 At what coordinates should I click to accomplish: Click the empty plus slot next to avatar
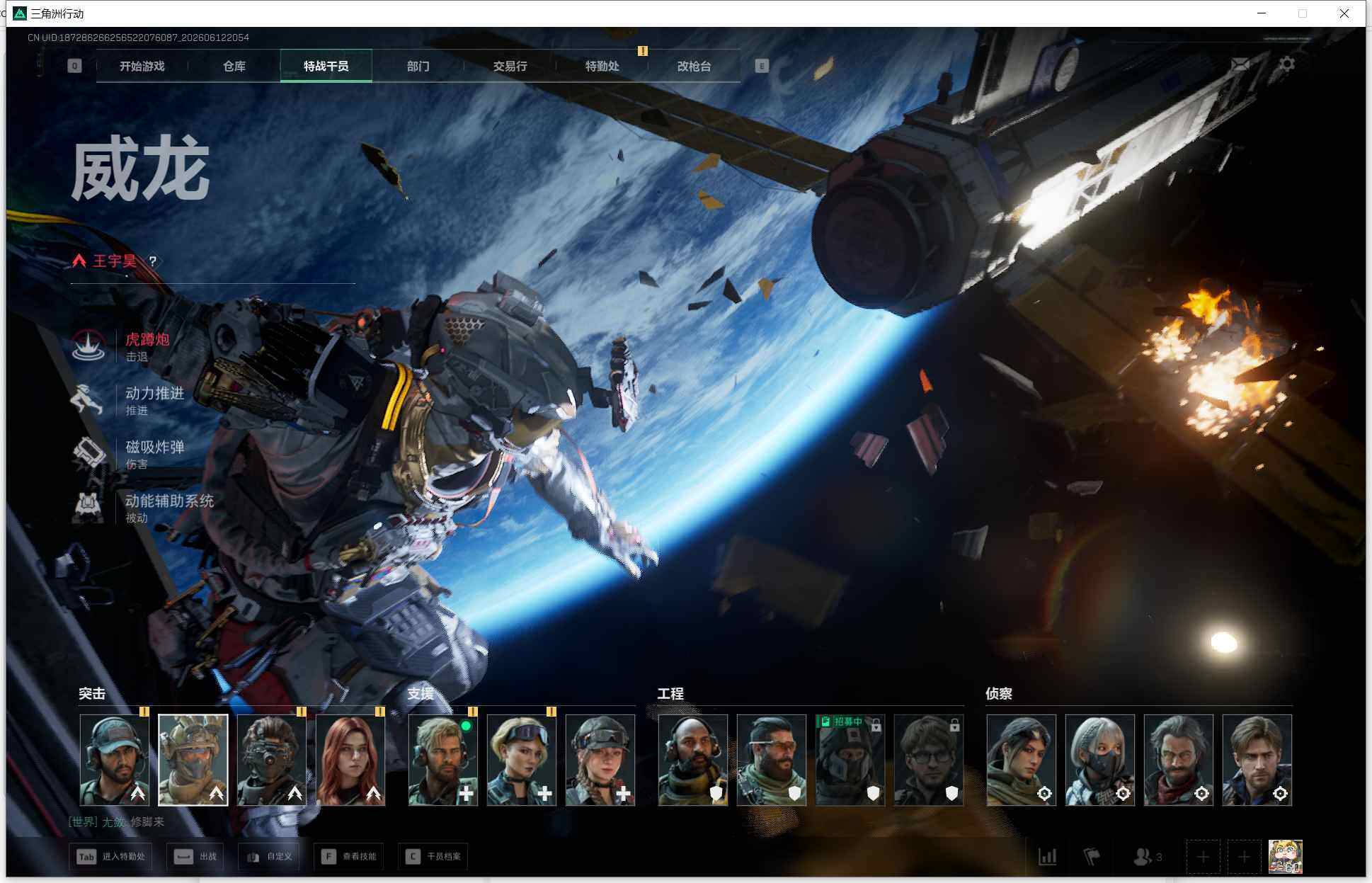(x=1244, y=857)
